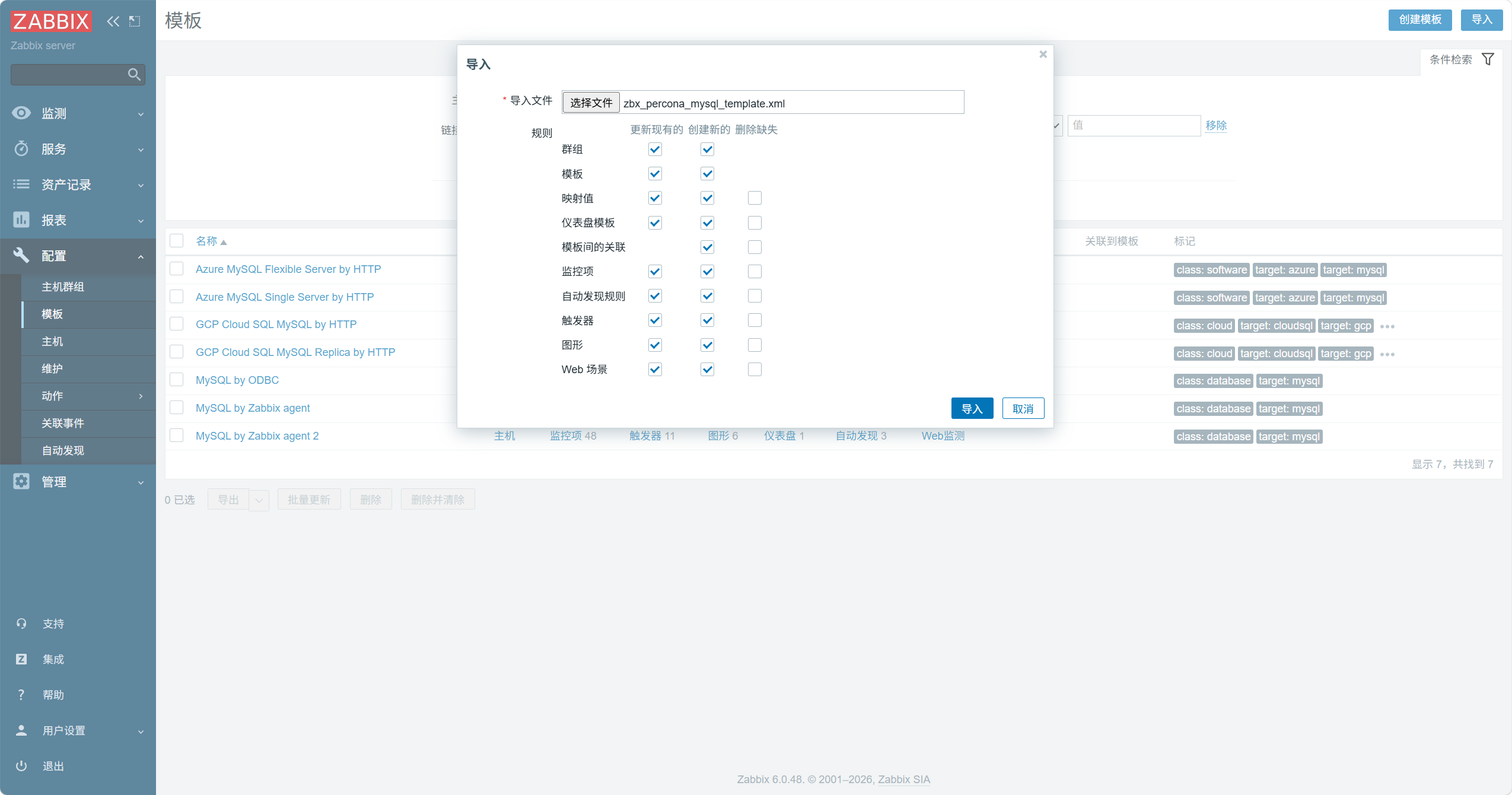Click the gear icon for 管理
1512x795 pixels.
(x=21, y=481)
